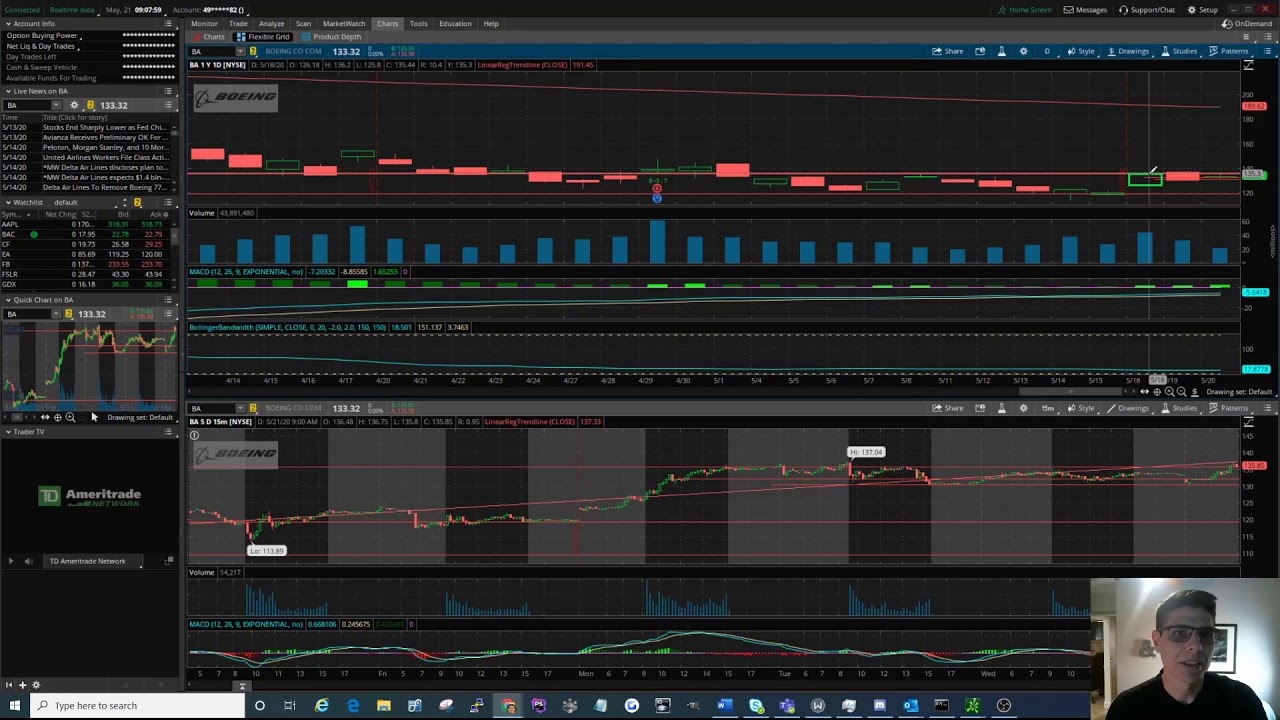Mute the Trader TV audio
Viewport: 1280px width, 720px height.
[28, 561]
